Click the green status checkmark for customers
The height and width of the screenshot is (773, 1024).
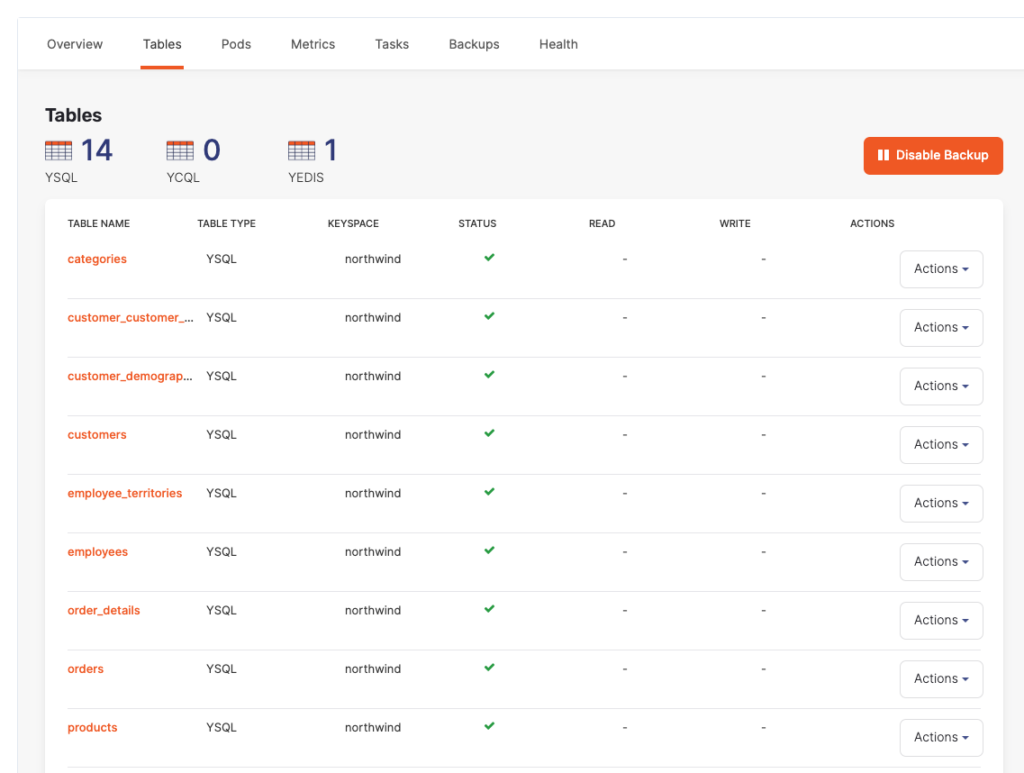coord(489,433)
